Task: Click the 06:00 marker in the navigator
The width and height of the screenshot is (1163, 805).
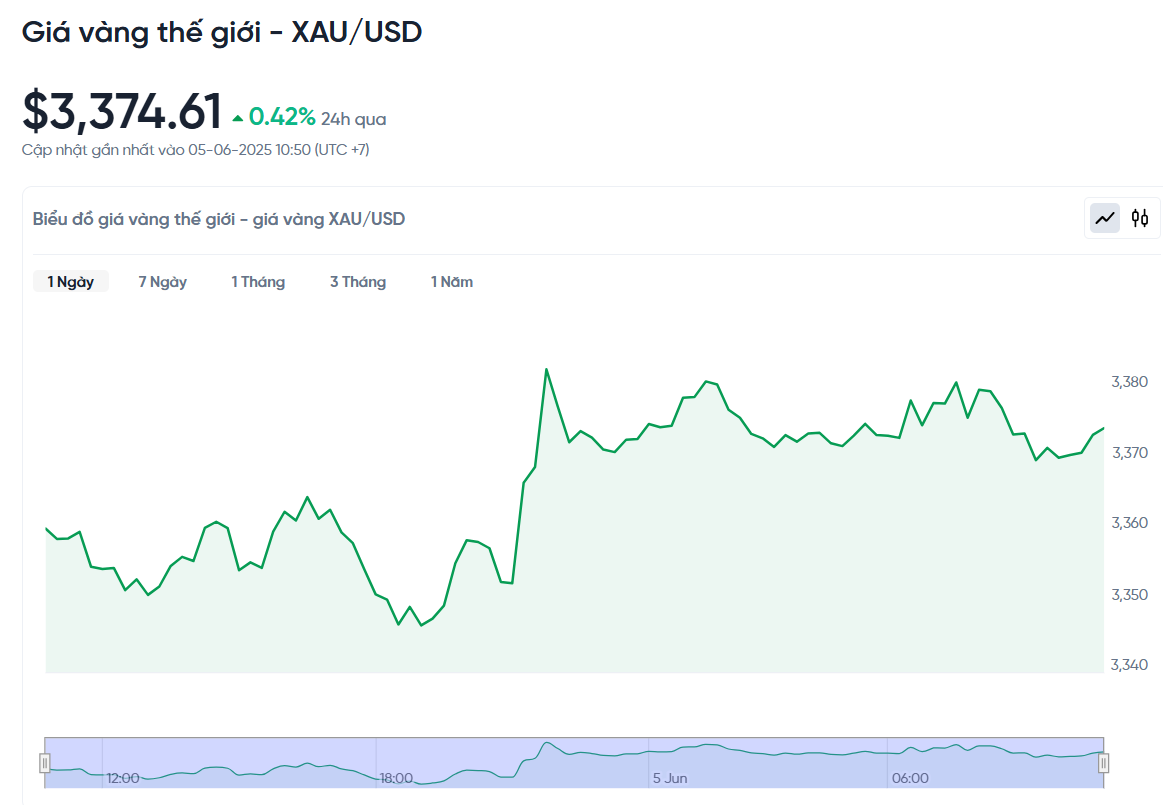Action: (x=910, y=778)
